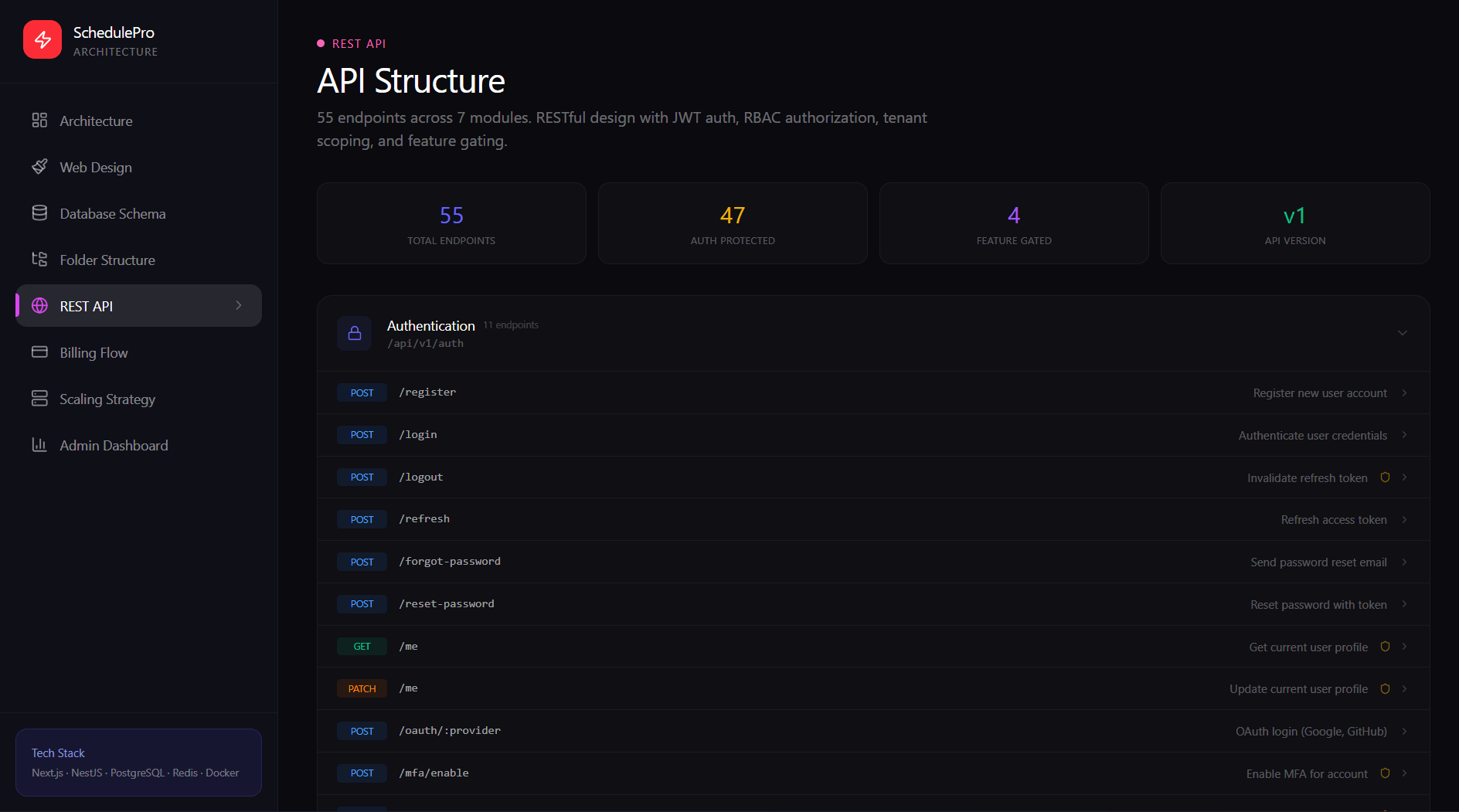This screenshot has height=812, width=1459.
Task: Click the REST API globe icon
Action: 40,306
